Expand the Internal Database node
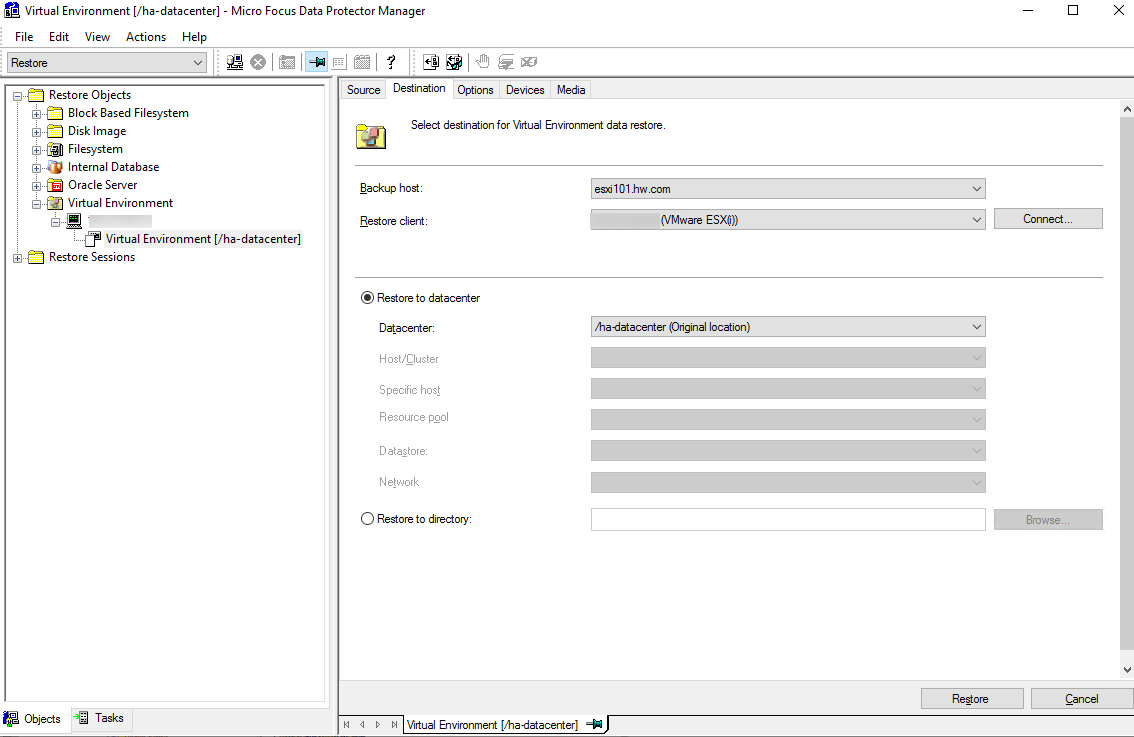This screenshot has height=737, width=1134. (x=36, y=168)
